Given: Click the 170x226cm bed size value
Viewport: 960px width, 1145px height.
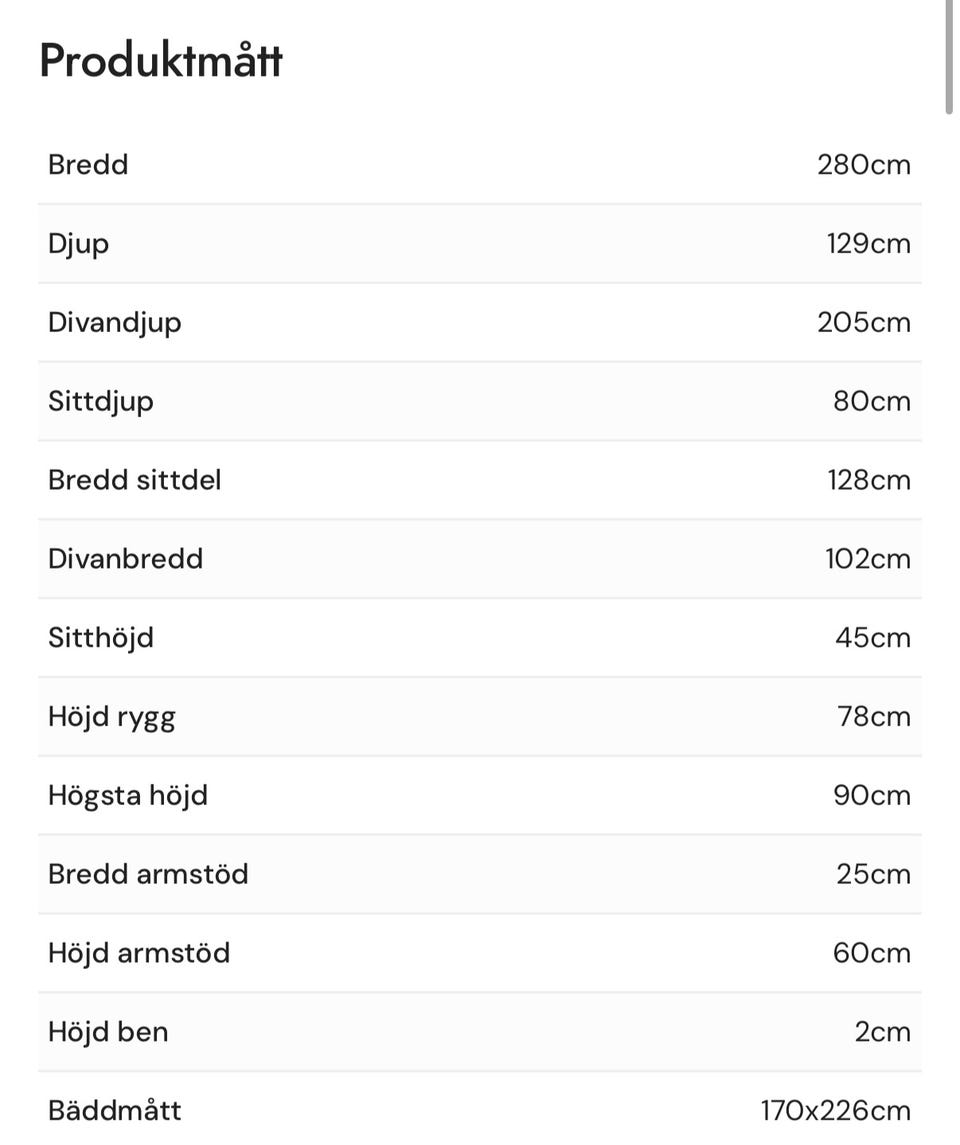Looking at the screenshot, I should [x=835, y=1110].
